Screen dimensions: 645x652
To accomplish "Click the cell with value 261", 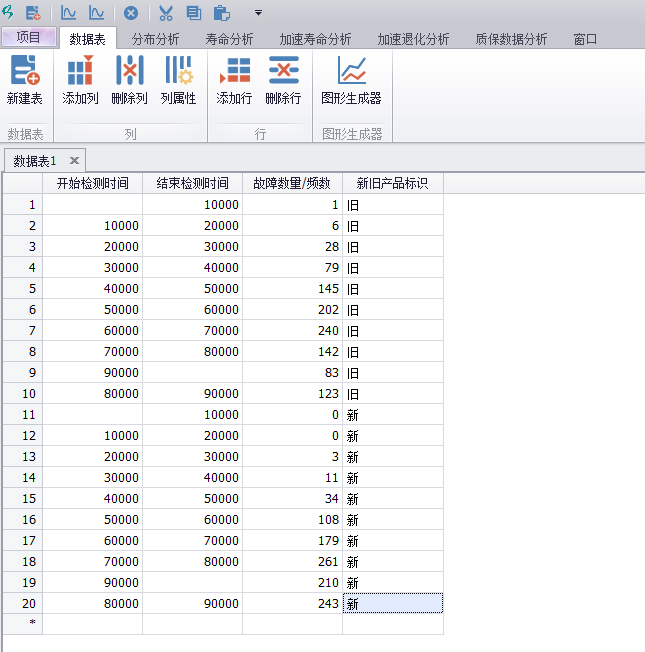I will [x=292, y=561].
